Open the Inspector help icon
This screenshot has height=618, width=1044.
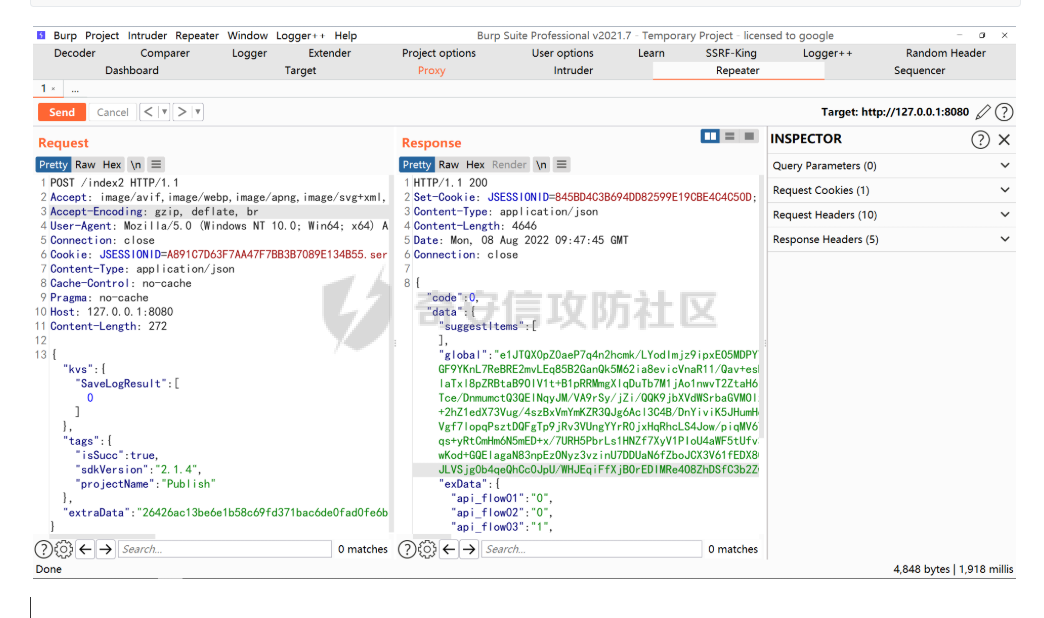click(980, 139)
